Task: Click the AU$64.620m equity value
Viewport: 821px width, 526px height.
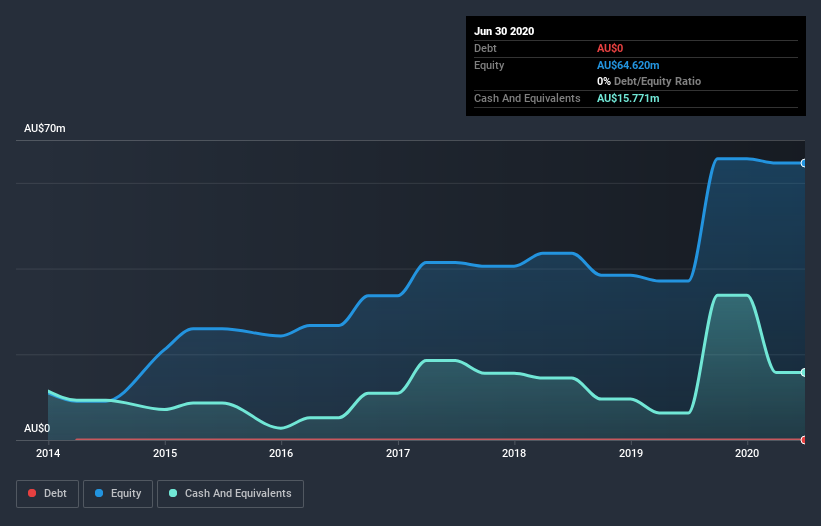Action: [x=628, y=65]
